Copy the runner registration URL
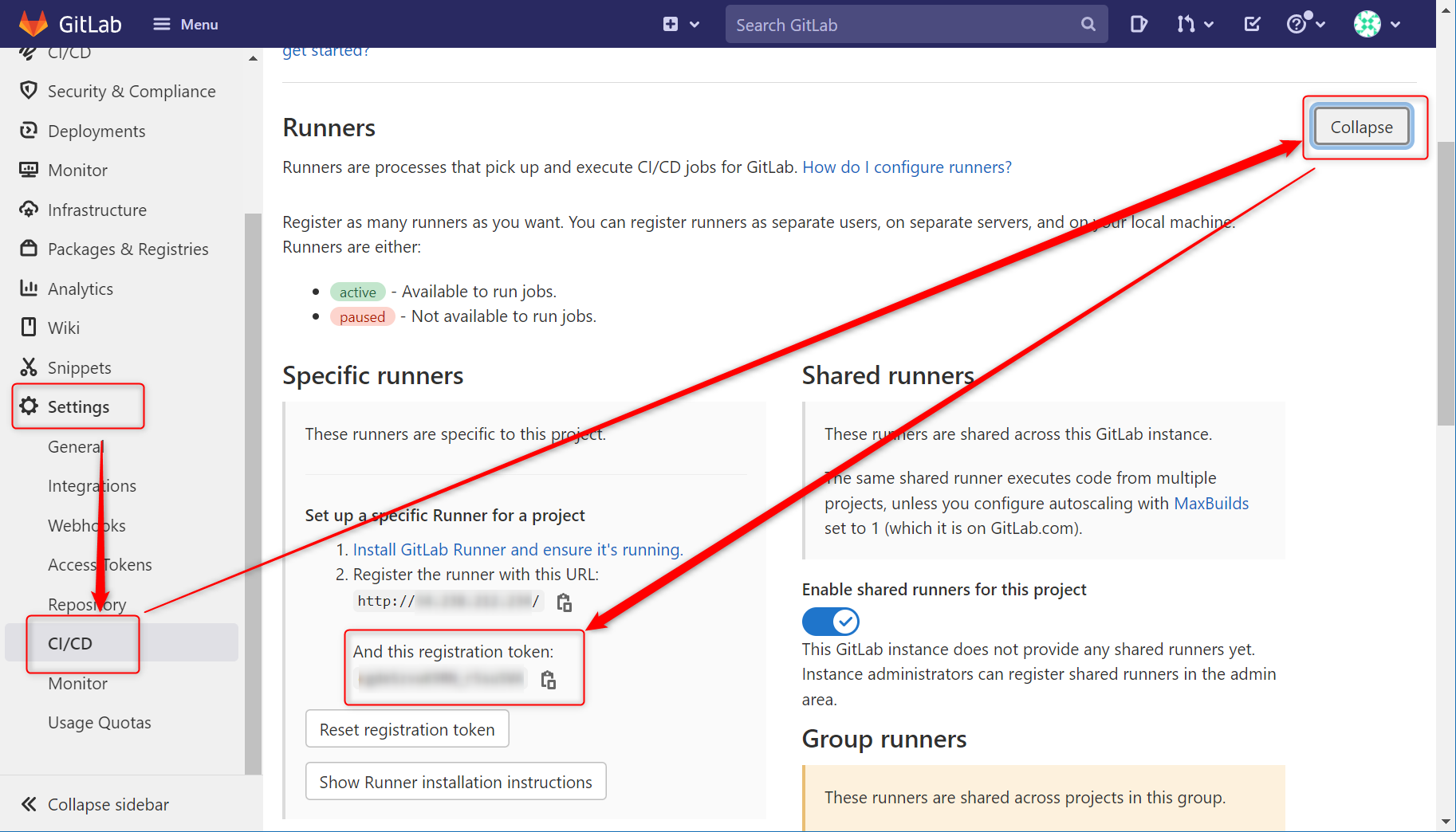 [x=564, y=602]
